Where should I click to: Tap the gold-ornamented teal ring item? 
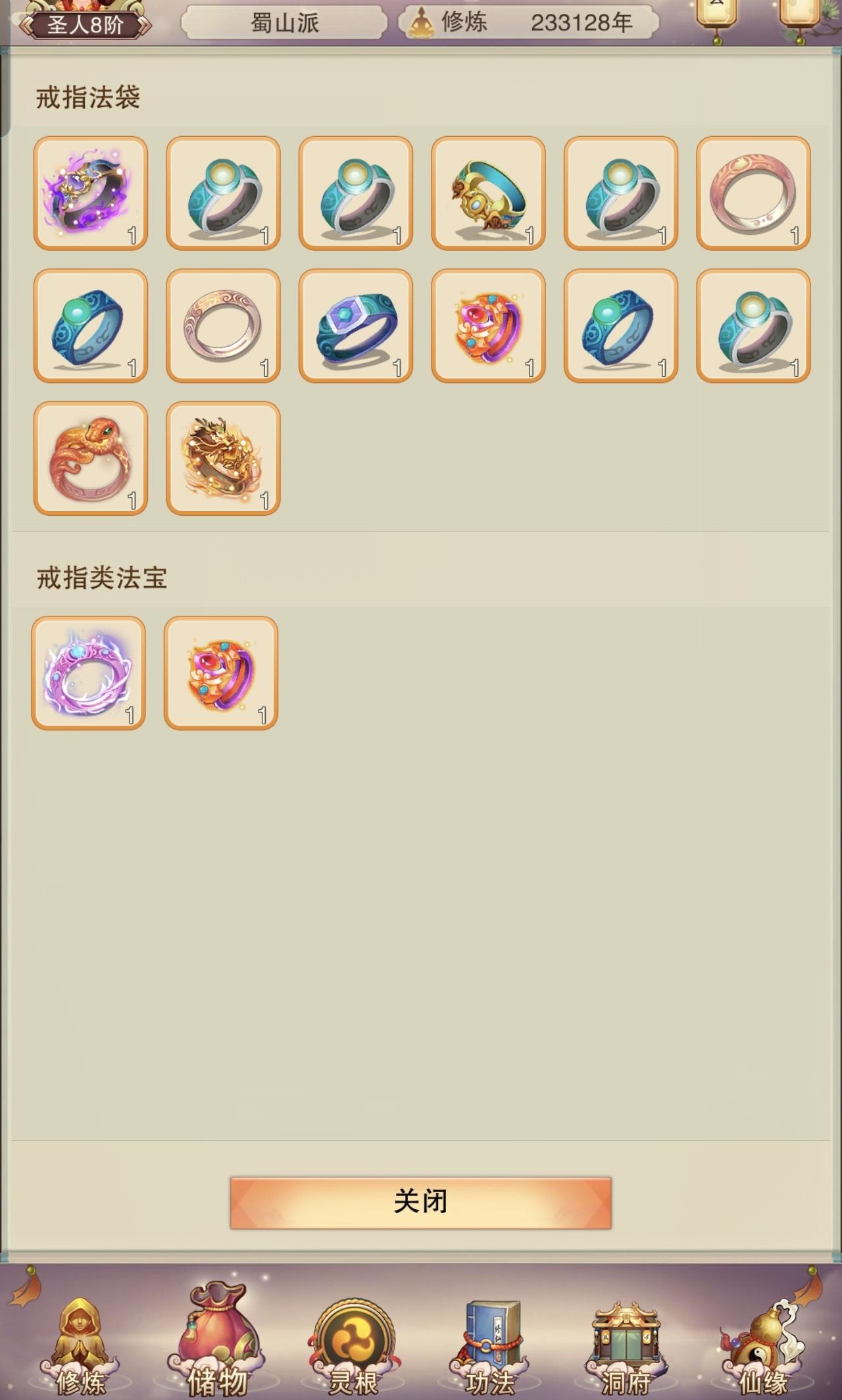(x=488, y=193)
